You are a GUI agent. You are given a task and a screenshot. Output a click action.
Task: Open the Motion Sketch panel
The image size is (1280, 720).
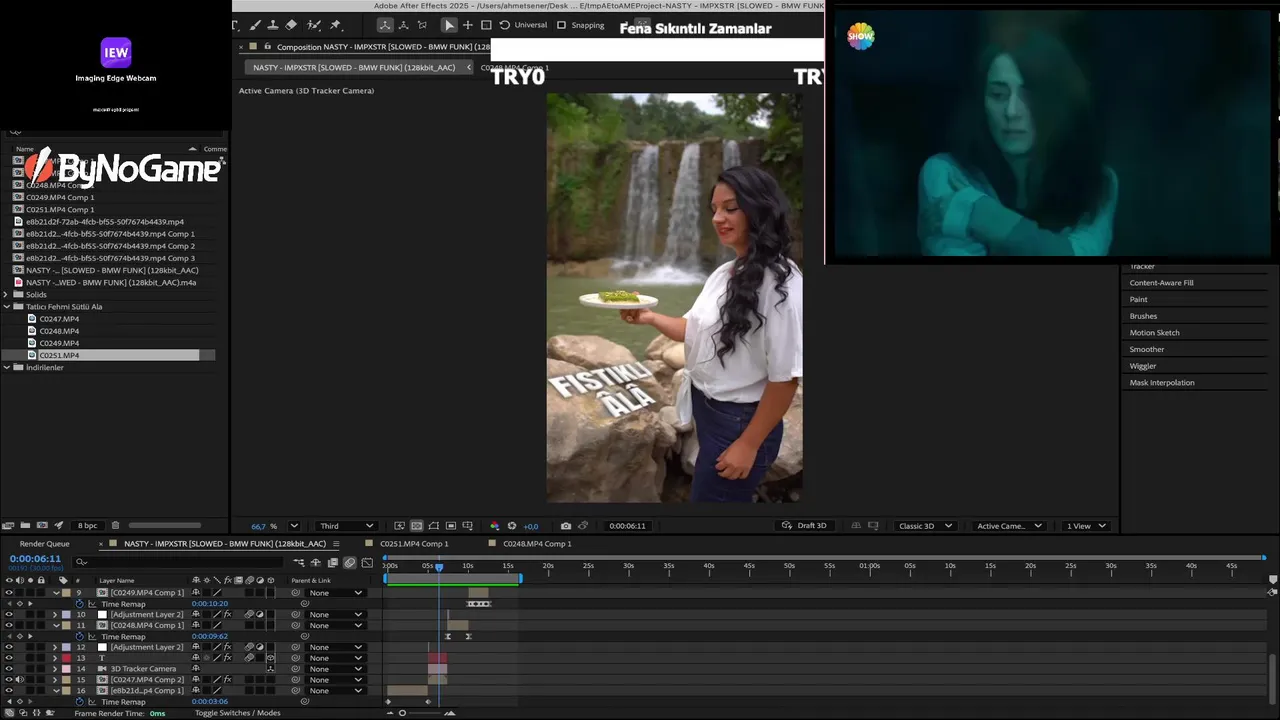click(x=1154, y=333)
